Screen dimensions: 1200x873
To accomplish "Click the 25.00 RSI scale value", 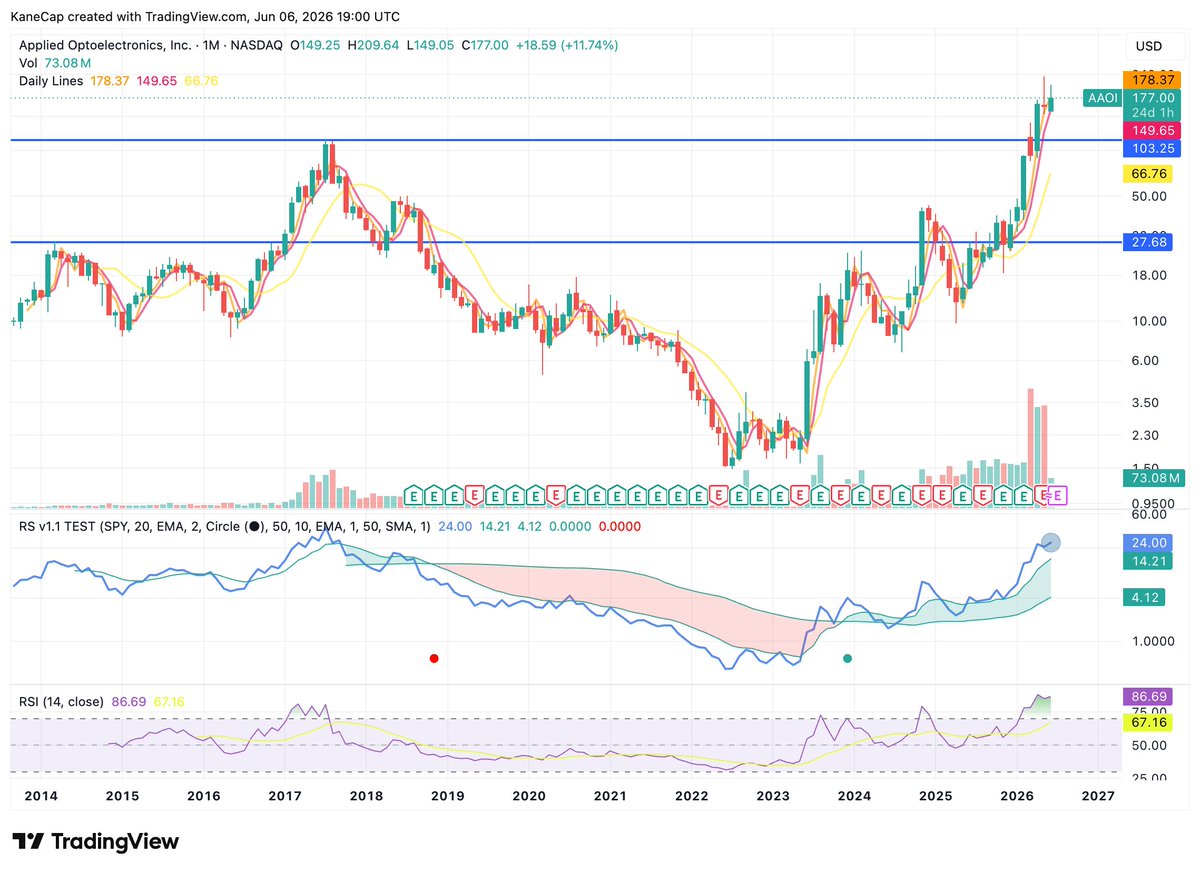I will [x=1148, y=777].
